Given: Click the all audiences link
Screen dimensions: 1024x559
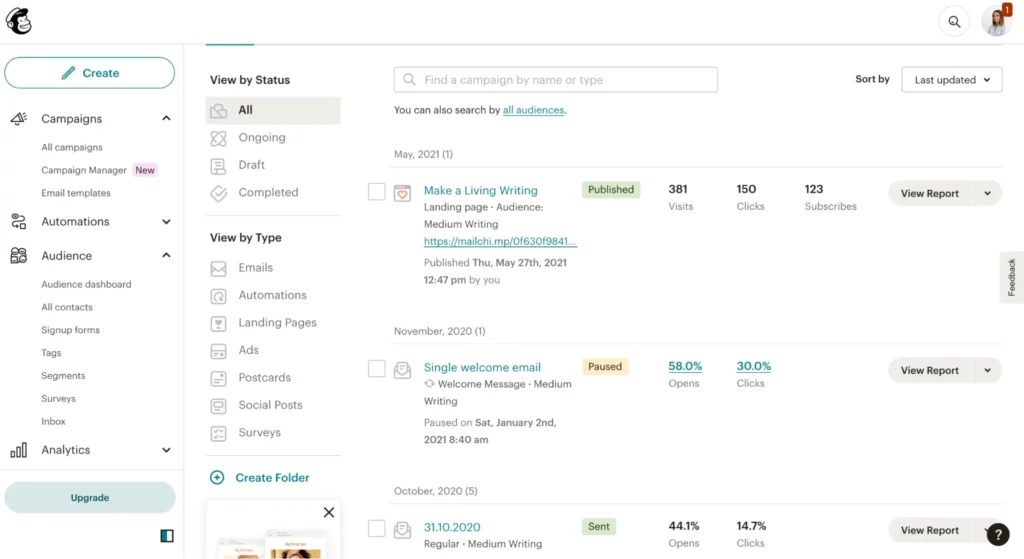Looking at the screenshot, I should [x=533, y=110].
